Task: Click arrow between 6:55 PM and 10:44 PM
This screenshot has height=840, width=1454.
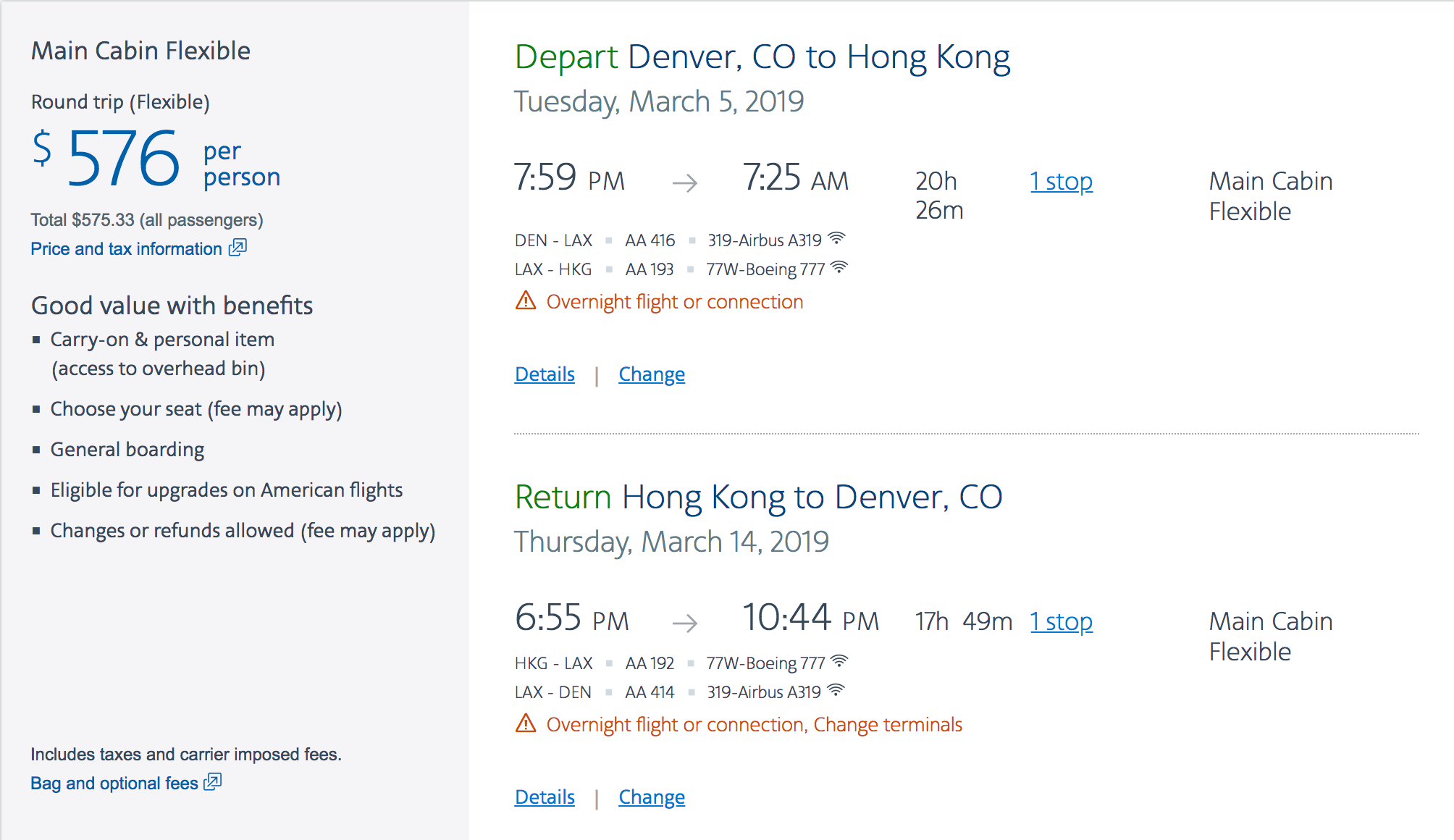Action: pos(684,623)
